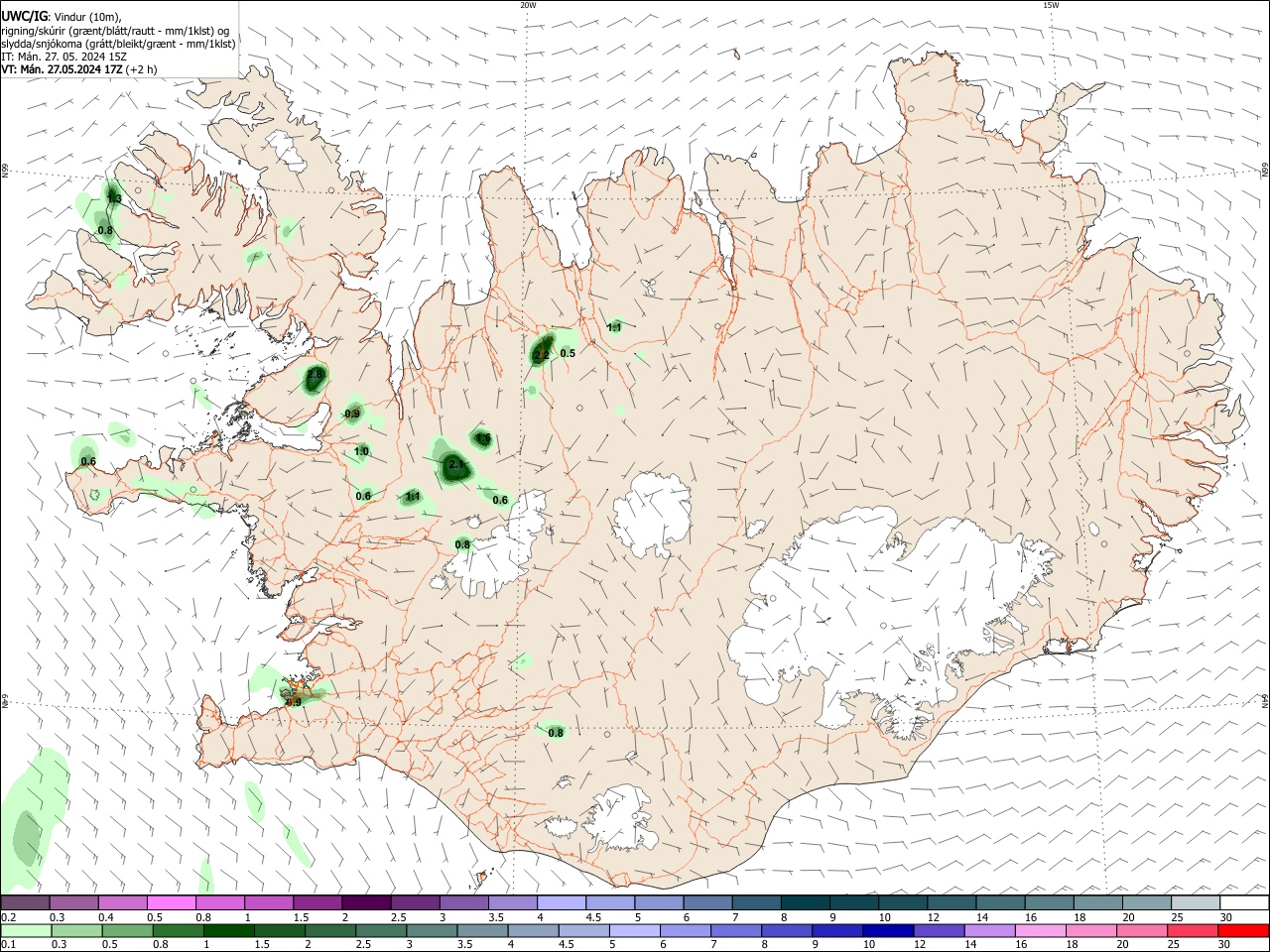1270x952 pixels.
Task: Click the rain legend swatch between 0.1 and 0.3
Action: coord(25,930)
